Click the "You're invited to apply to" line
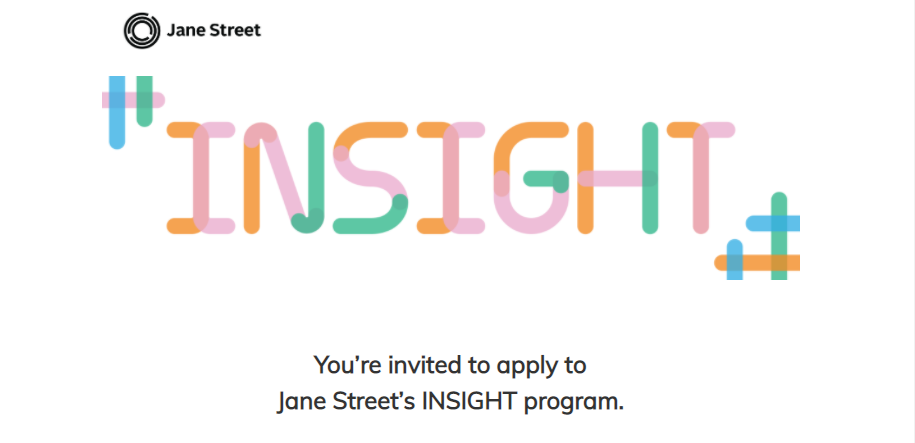The image size is (915, 443). (450, 364)
